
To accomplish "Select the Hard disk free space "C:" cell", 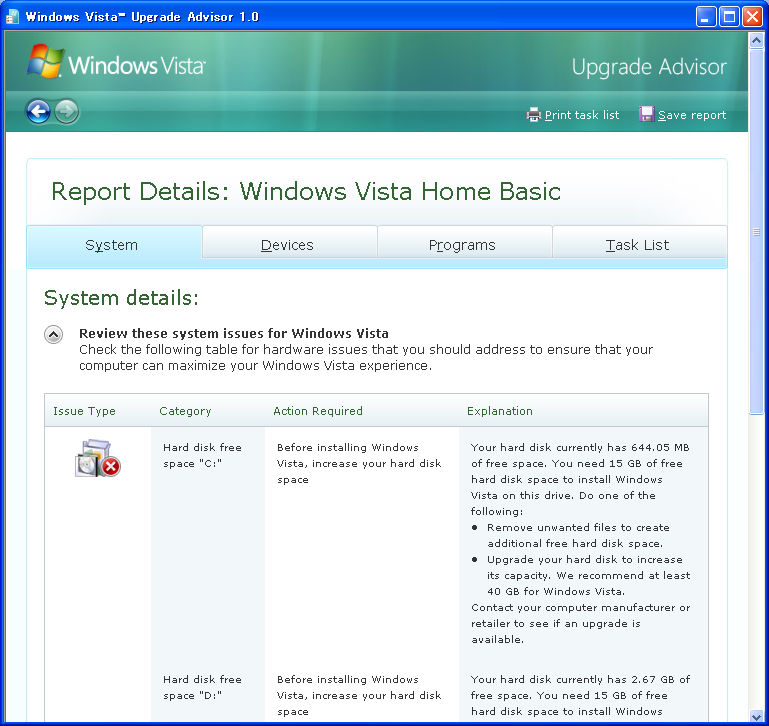I will 202,455.
